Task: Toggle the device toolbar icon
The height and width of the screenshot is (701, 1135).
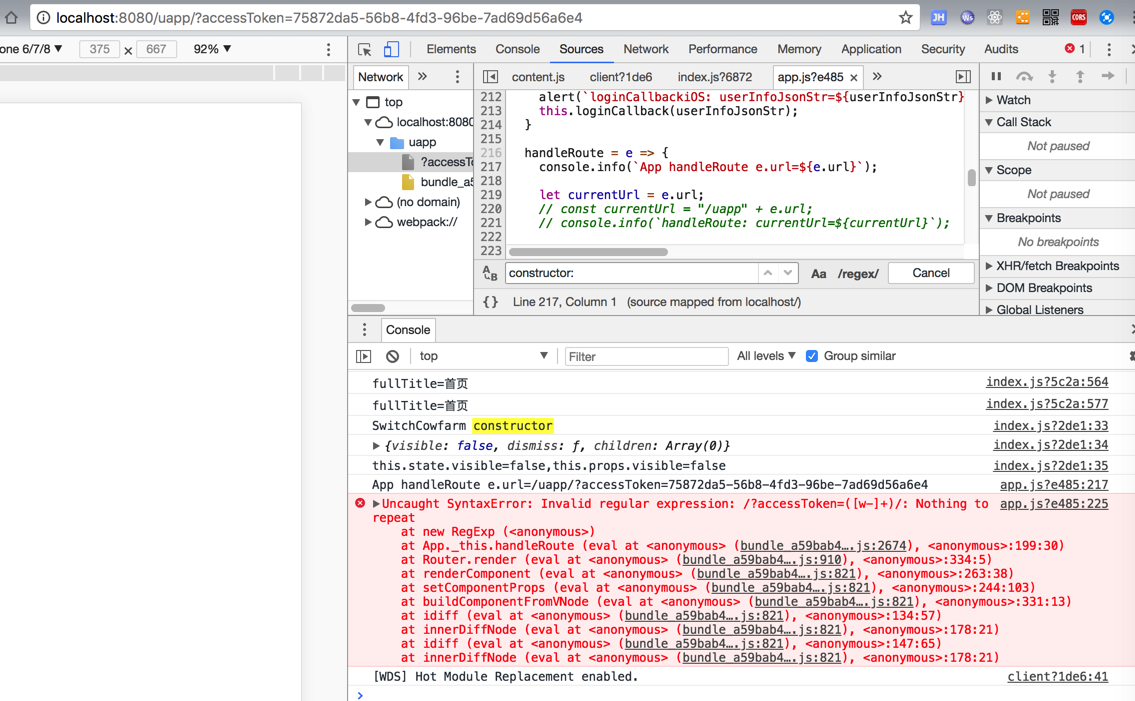Action: (391, 49)
